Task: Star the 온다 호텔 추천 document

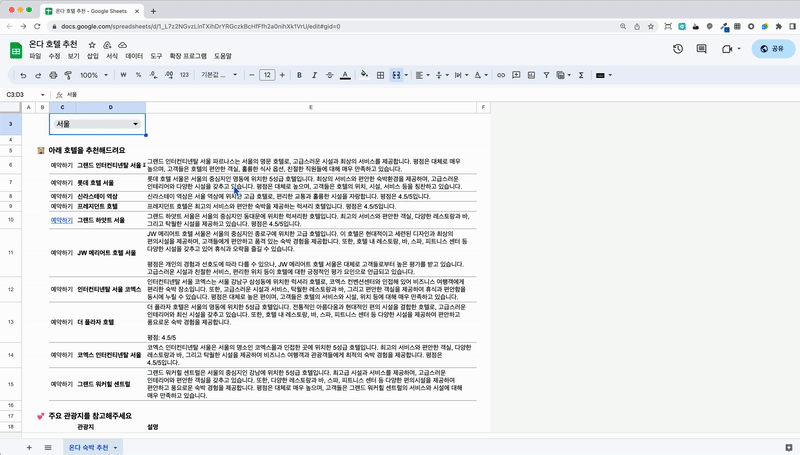Action: [x=92, y=45]
